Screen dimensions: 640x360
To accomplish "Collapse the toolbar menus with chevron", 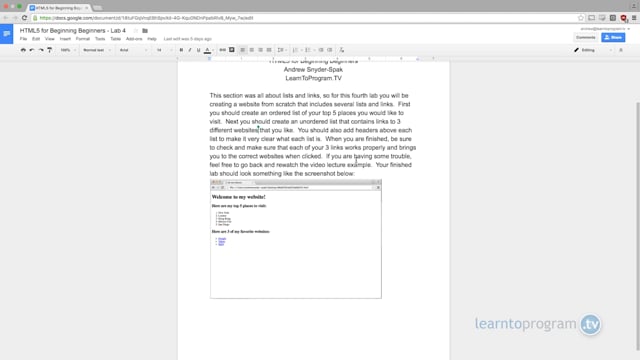I will [621, 50].
